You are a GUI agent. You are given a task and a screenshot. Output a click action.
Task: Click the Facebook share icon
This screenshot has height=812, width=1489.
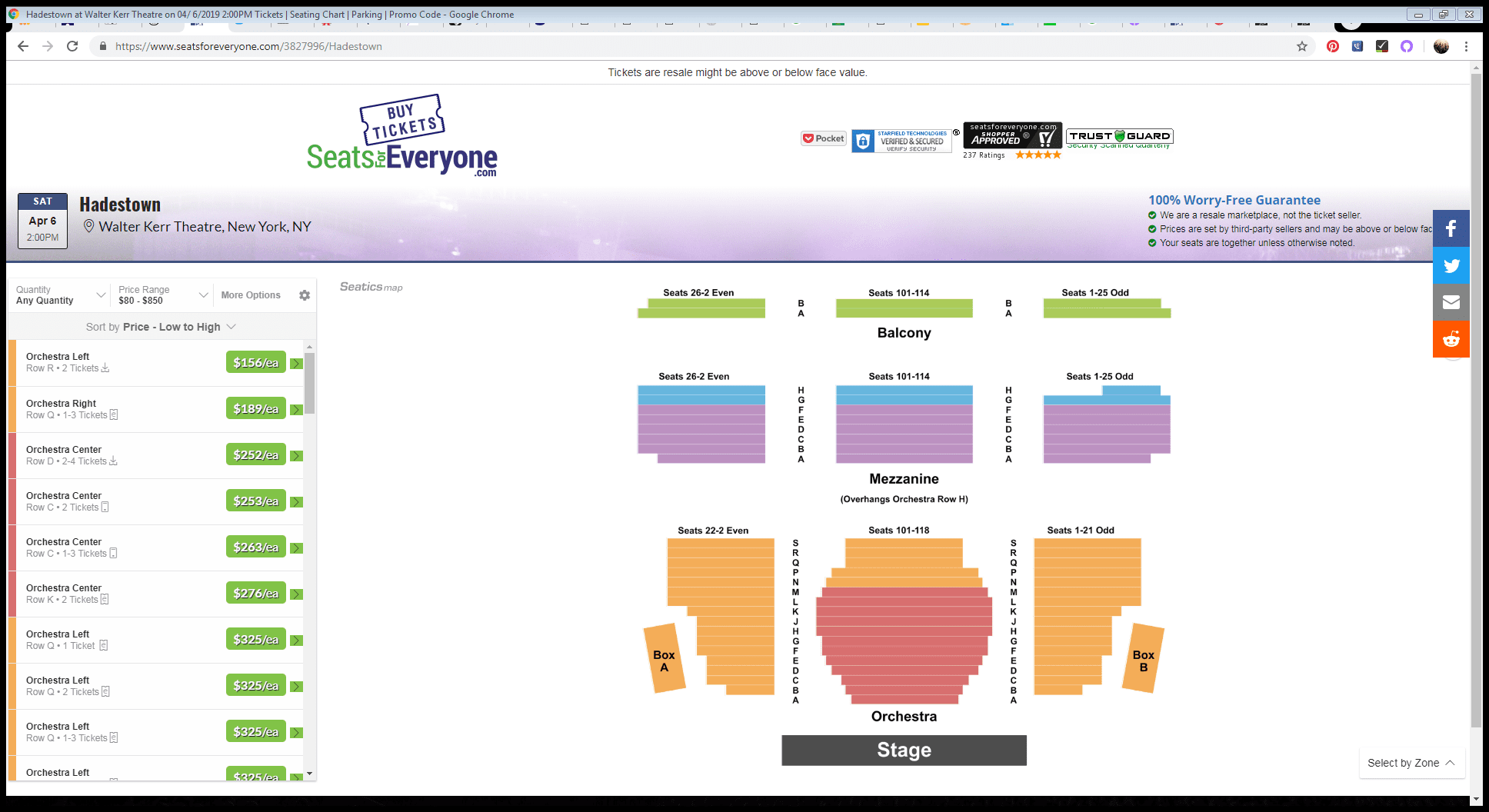click(1451, 228)
